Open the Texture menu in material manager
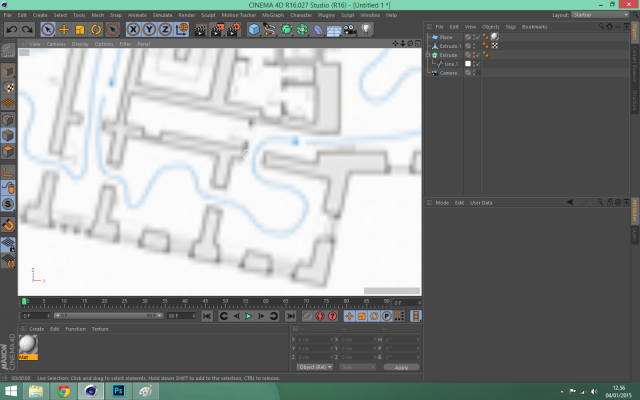 click(x=100, y=329)
